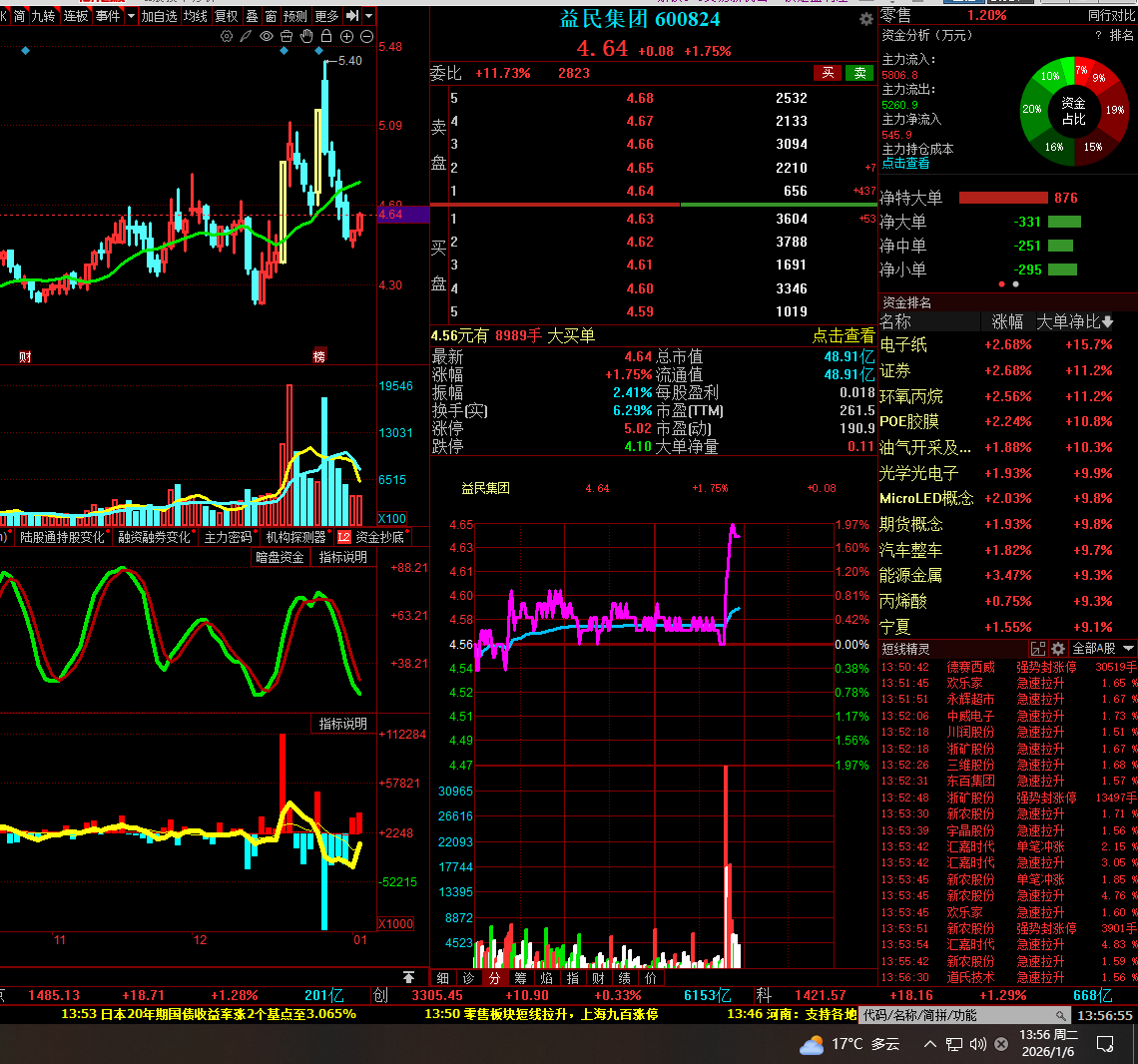The height and width of the screenshot is (1064, 1138).
Task: Toggle 叠 overlay option
Action: [252, 16]
